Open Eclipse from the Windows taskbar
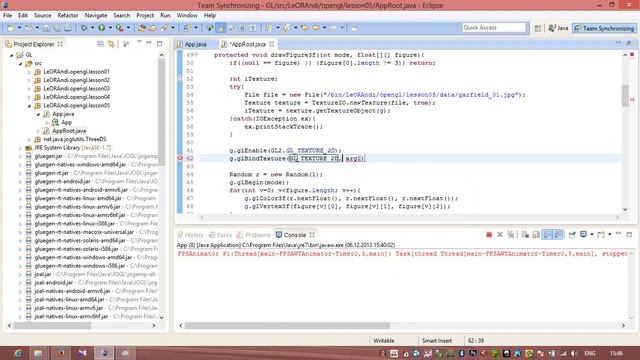This screenshot has width=640, height=360. pyautogui.click(x=104, y=353)
